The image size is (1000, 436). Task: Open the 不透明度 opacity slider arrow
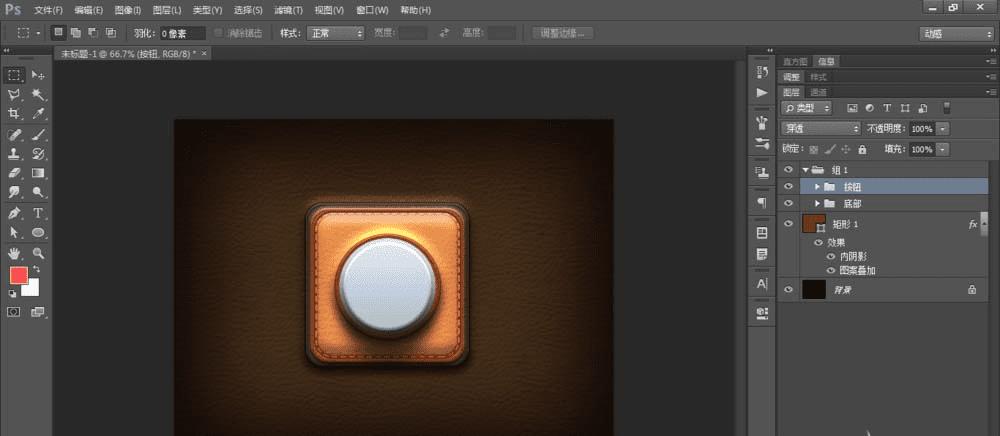(x=943, y=129)
